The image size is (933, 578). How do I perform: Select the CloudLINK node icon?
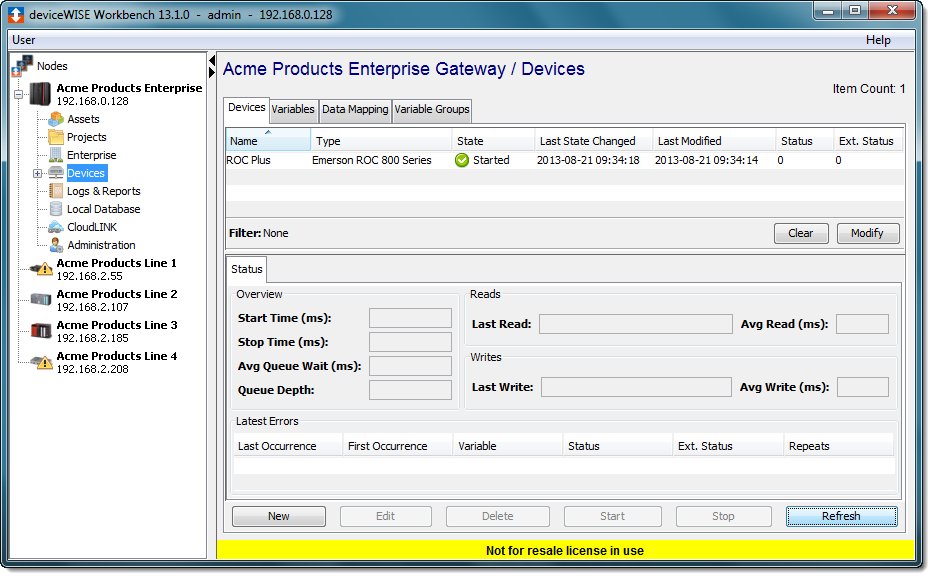tap(55, 227)
